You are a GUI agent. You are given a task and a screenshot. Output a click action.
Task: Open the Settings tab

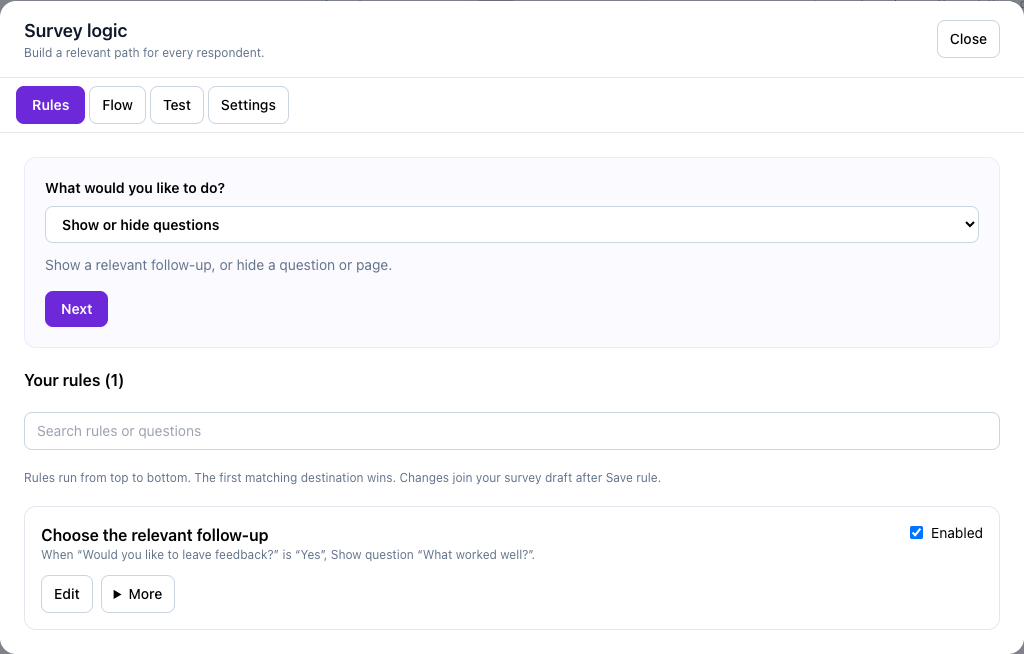248,105
